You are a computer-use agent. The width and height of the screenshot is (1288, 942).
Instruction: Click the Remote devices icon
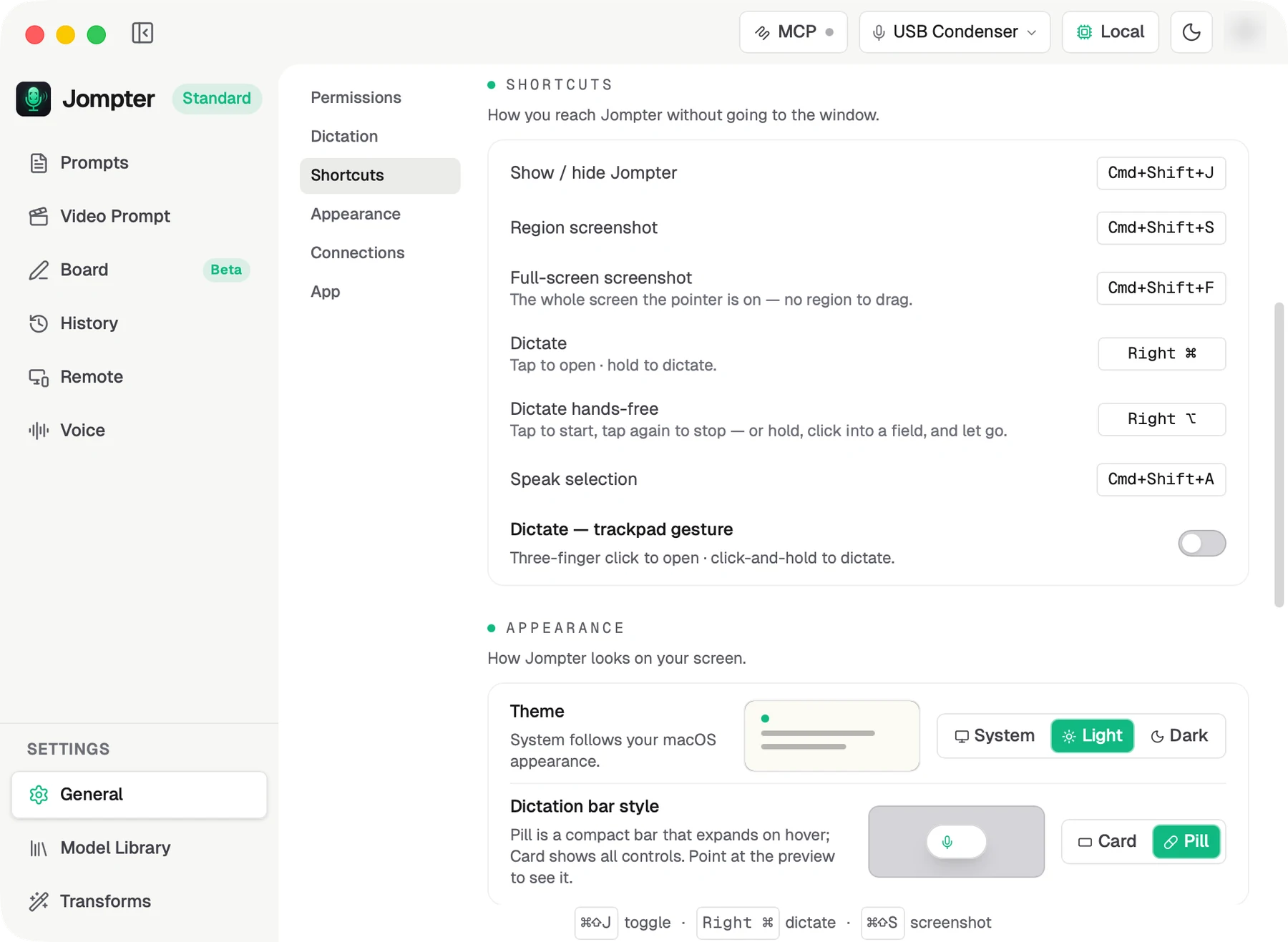click(x=39, y=377)
